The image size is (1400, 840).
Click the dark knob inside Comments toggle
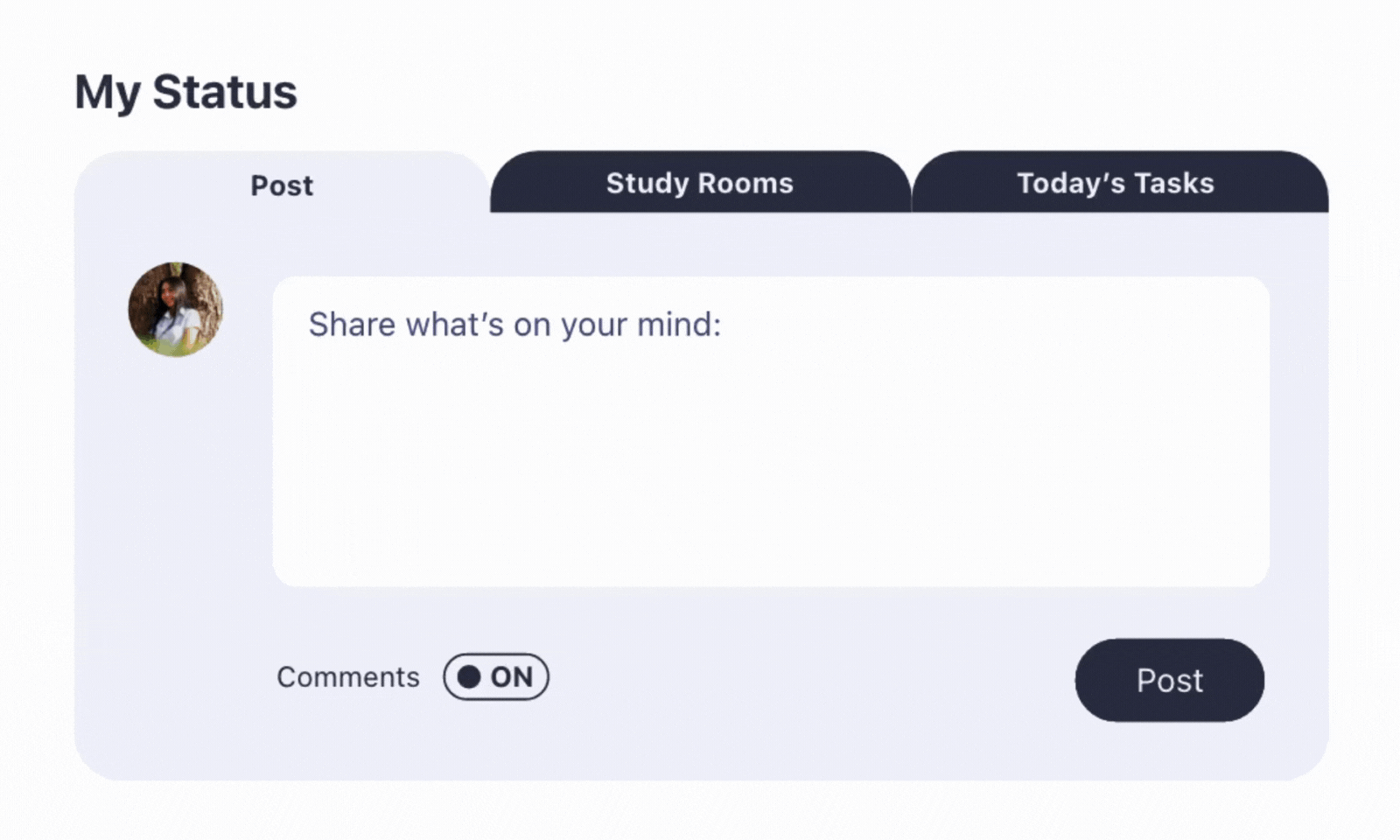coord(470,676)
